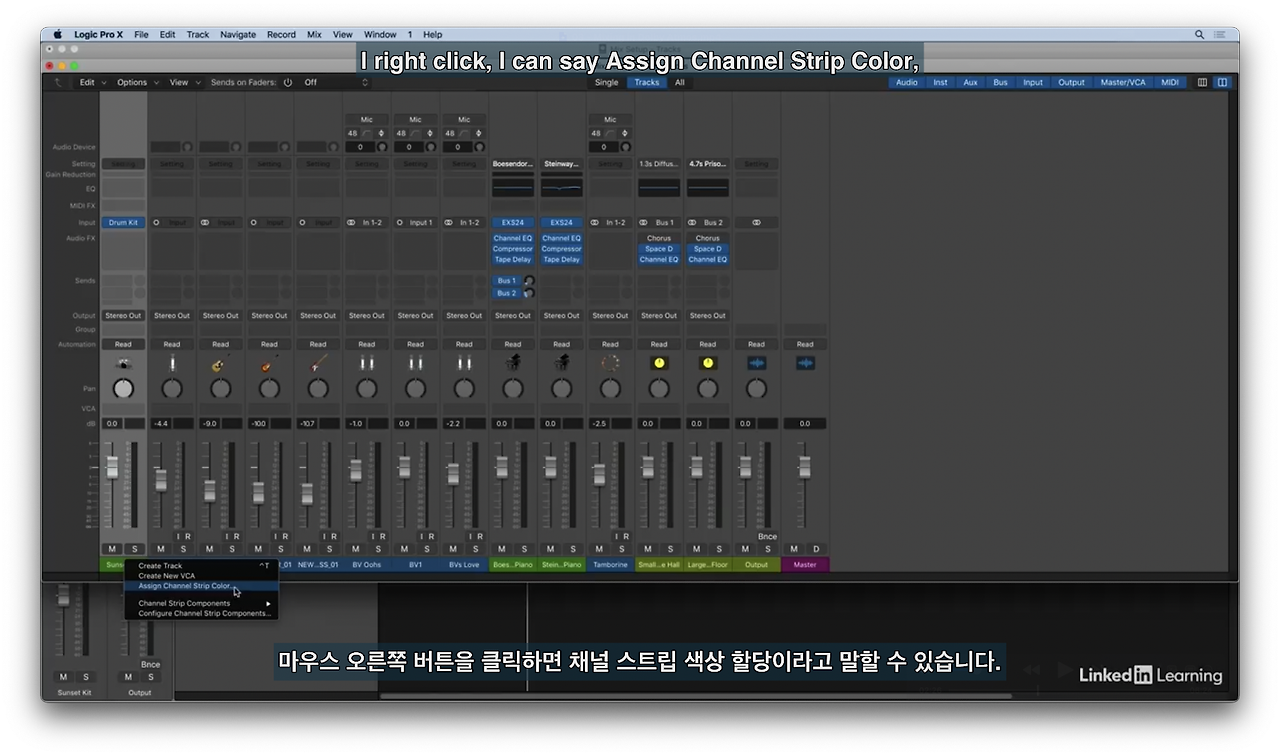The width and height of the screenshot is (1280, 756).
Task: Switch to wide channel strips view icon
Action: click(1222, 82)
